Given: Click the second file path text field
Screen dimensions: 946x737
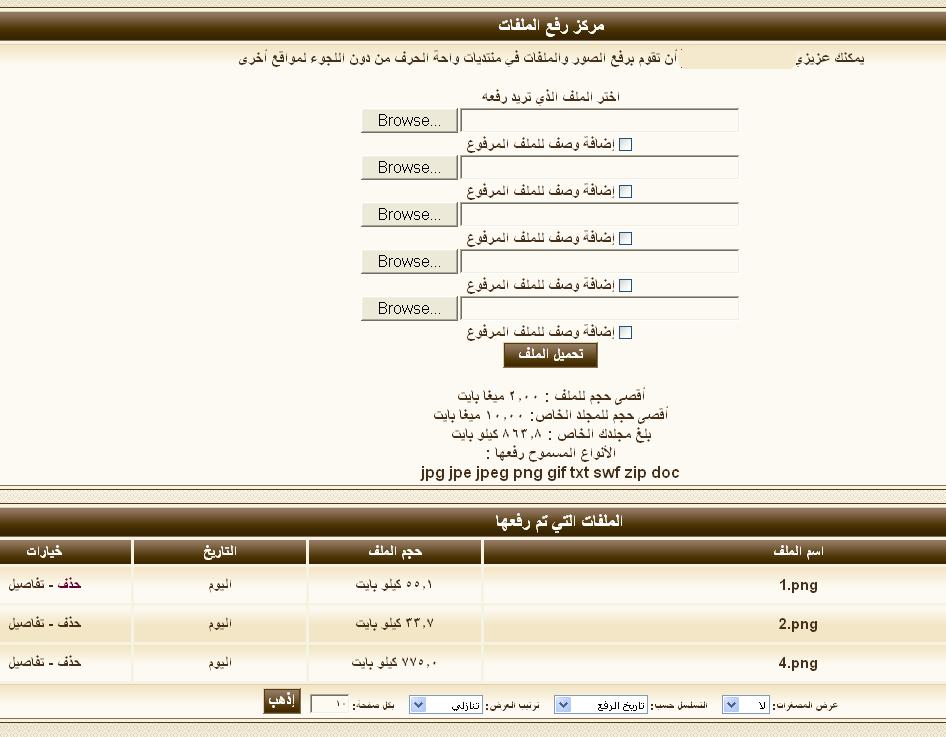Looking at the screenshot, I should 599,168.
